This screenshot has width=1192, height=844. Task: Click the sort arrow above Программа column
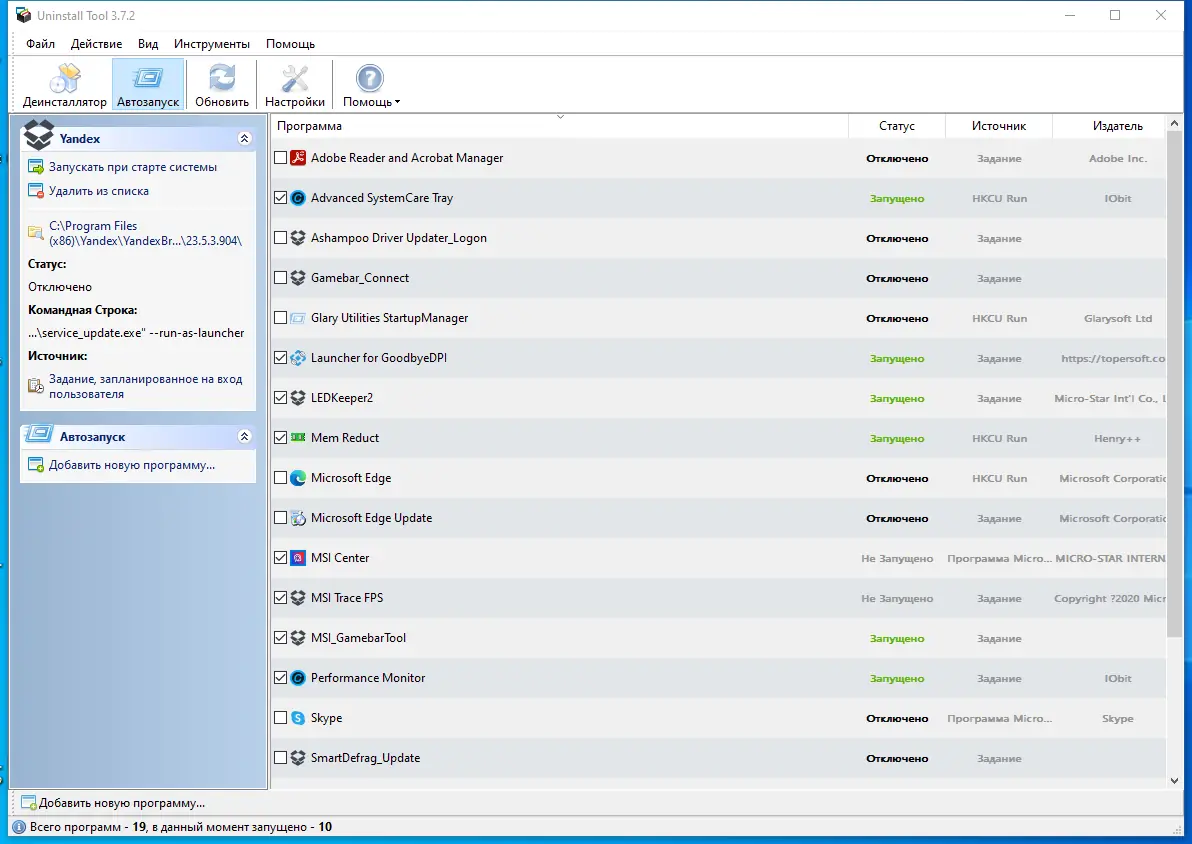pos(560,117)
